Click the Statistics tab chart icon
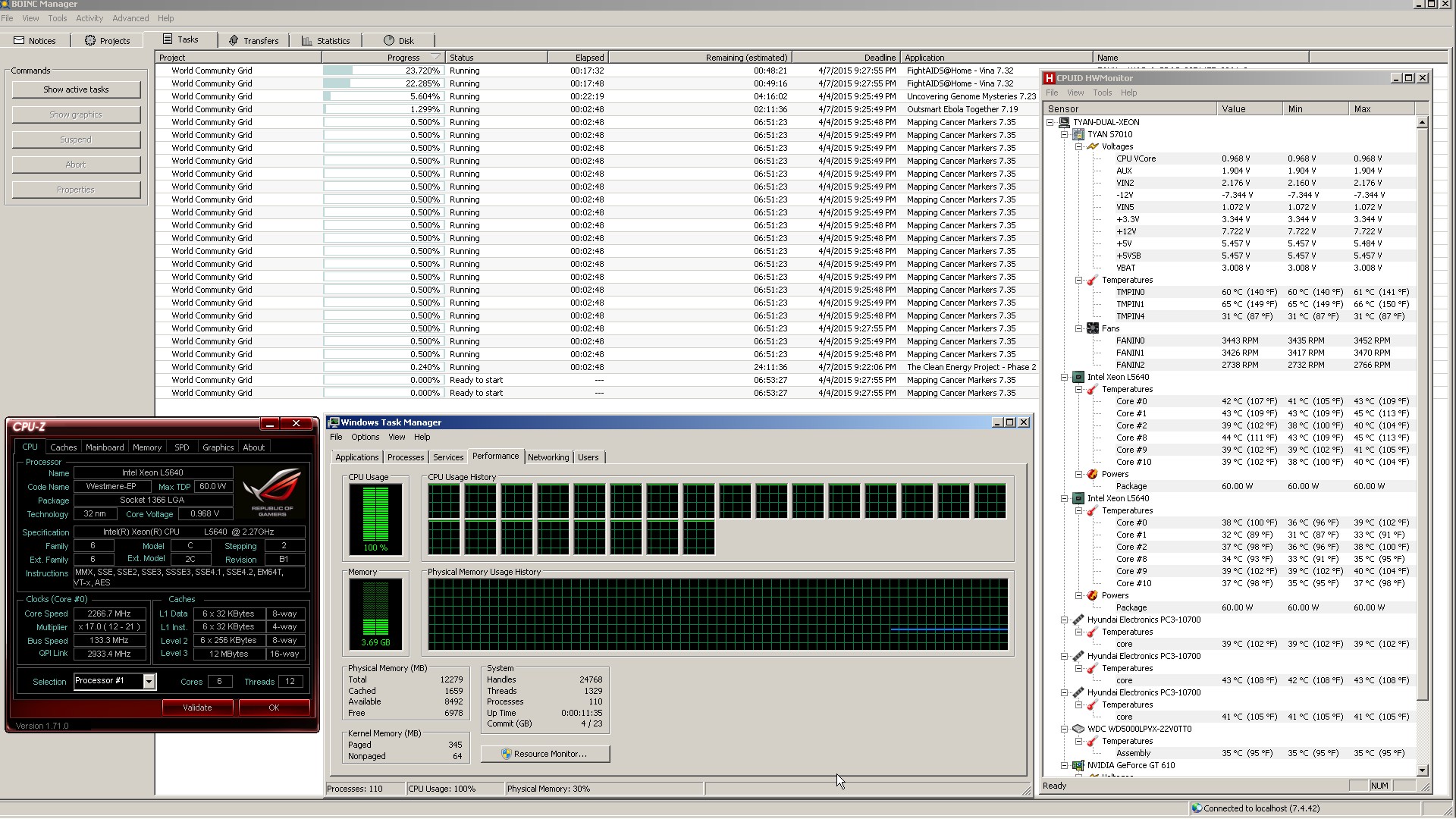The width and height of the screenshot is (1456, 819). [307, 41]
